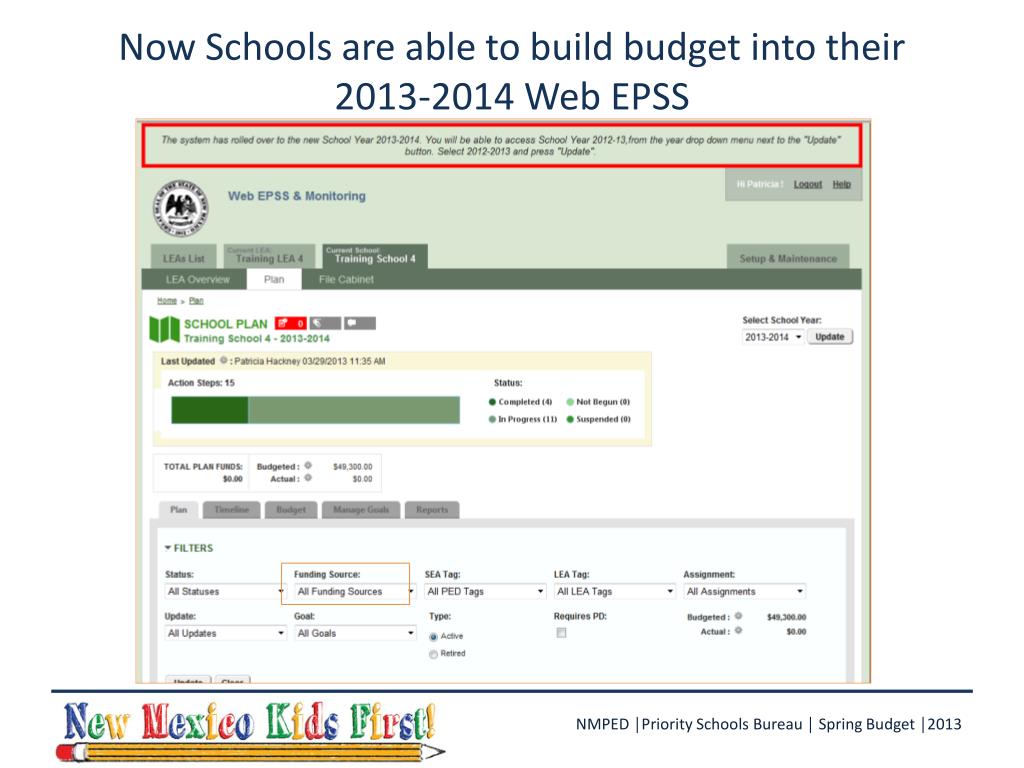Open the Reports tab

432,510
